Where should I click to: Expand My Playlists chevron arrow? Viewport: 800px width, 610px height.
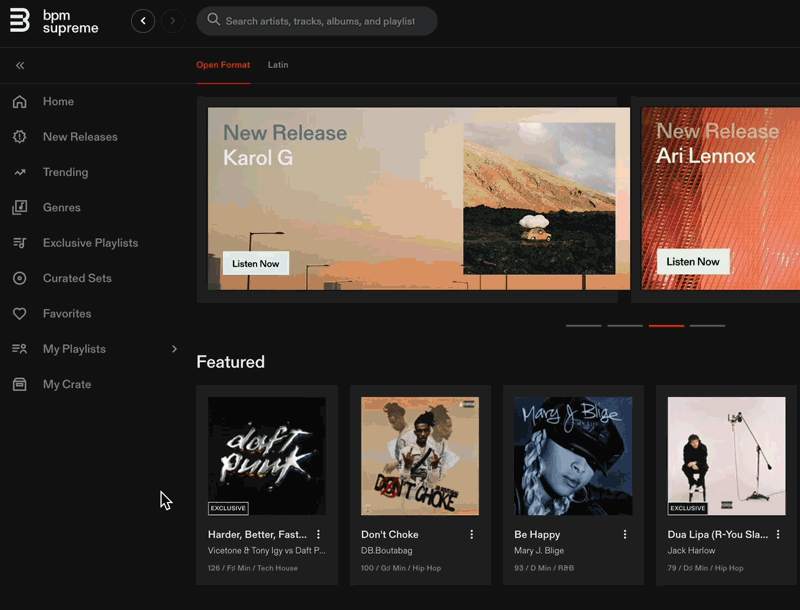point(174,349)
